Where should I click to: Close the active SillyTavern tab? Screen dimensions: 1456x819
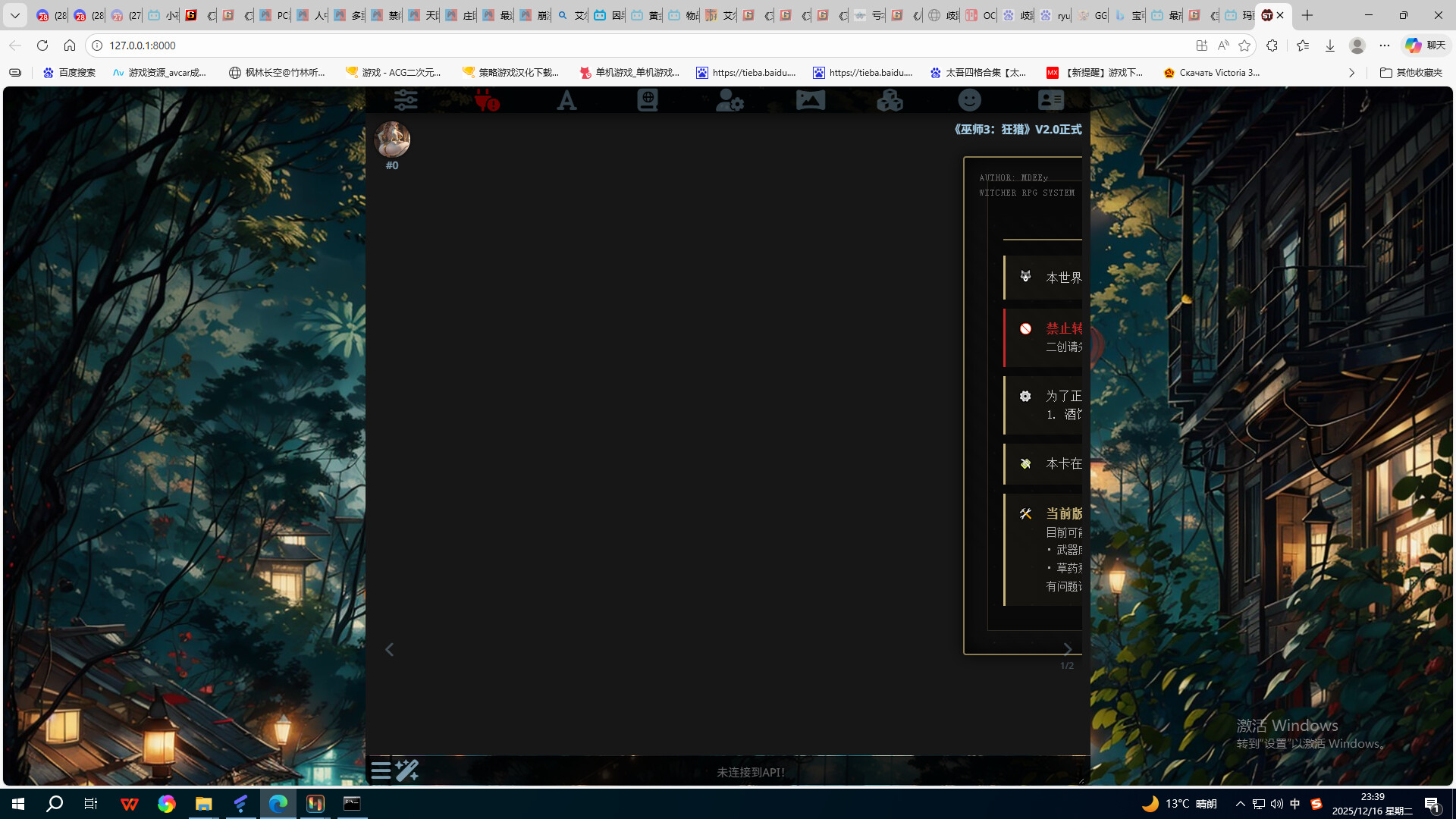[1281, 15]
